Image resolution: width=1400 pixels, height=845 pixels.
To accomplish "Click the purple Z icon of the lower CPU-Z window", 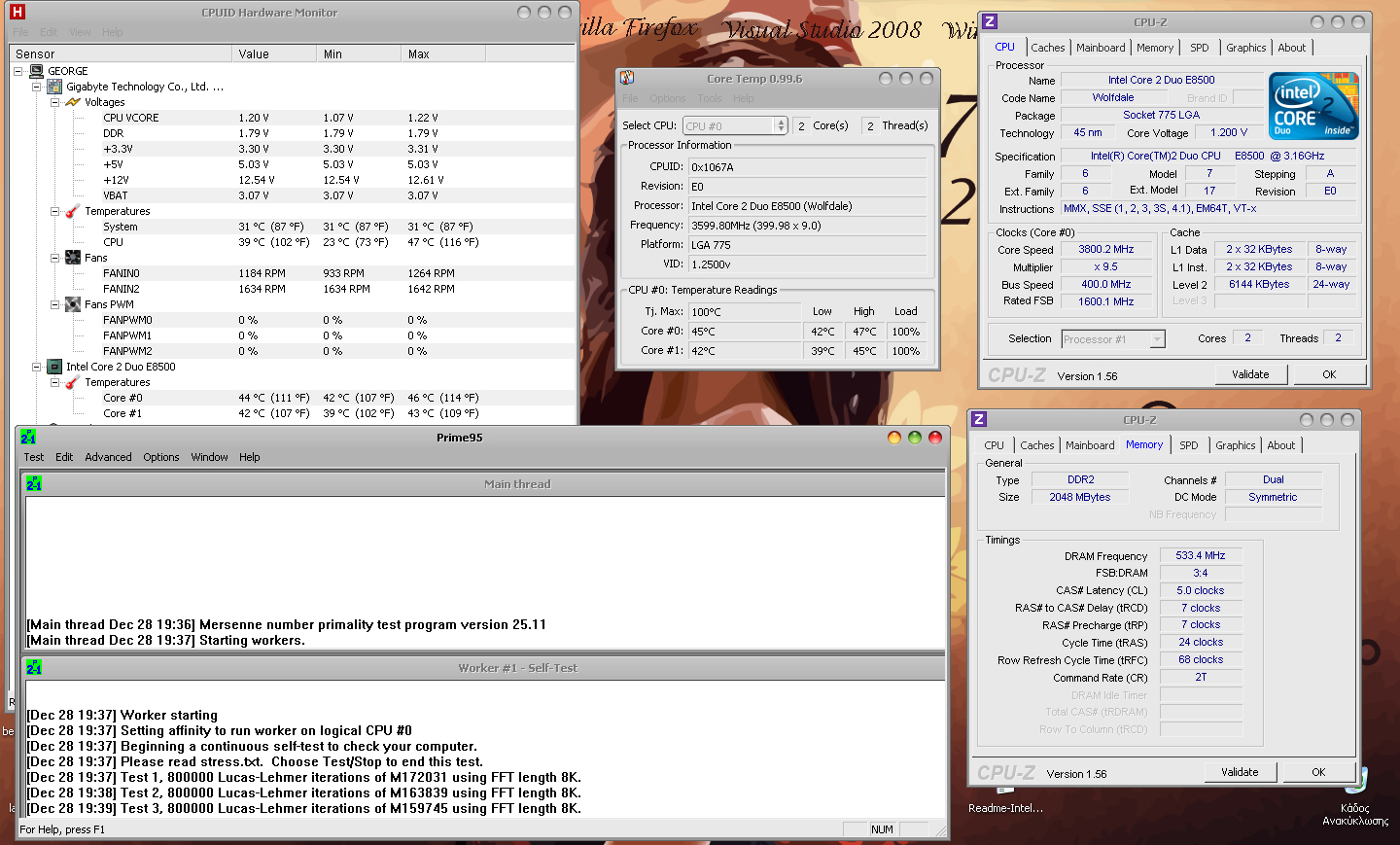I will click(979, 419).
